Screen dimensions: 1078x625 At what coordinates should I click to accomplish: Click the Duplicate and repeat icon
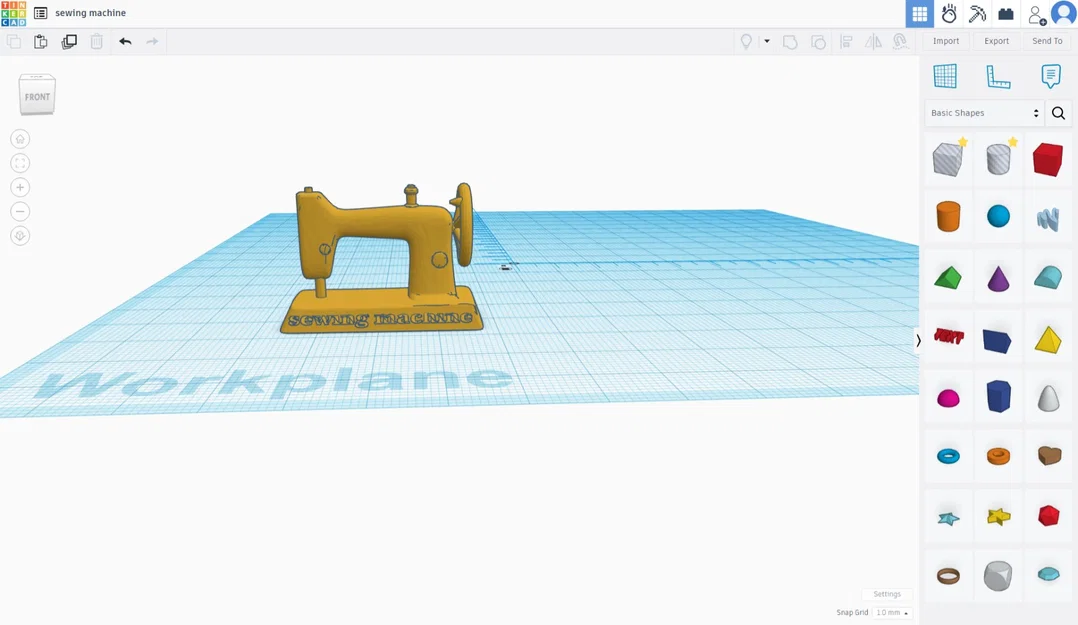point(69,41)
